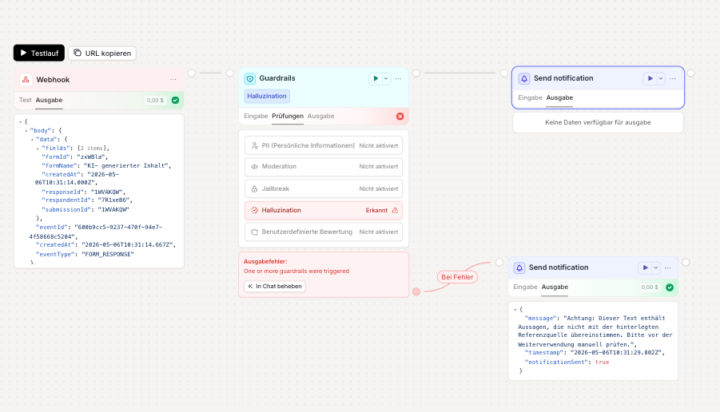This screenshot has height=412, width=720.
Task: Click the Guardrails right output connector
Action: (x=416, y=73)
